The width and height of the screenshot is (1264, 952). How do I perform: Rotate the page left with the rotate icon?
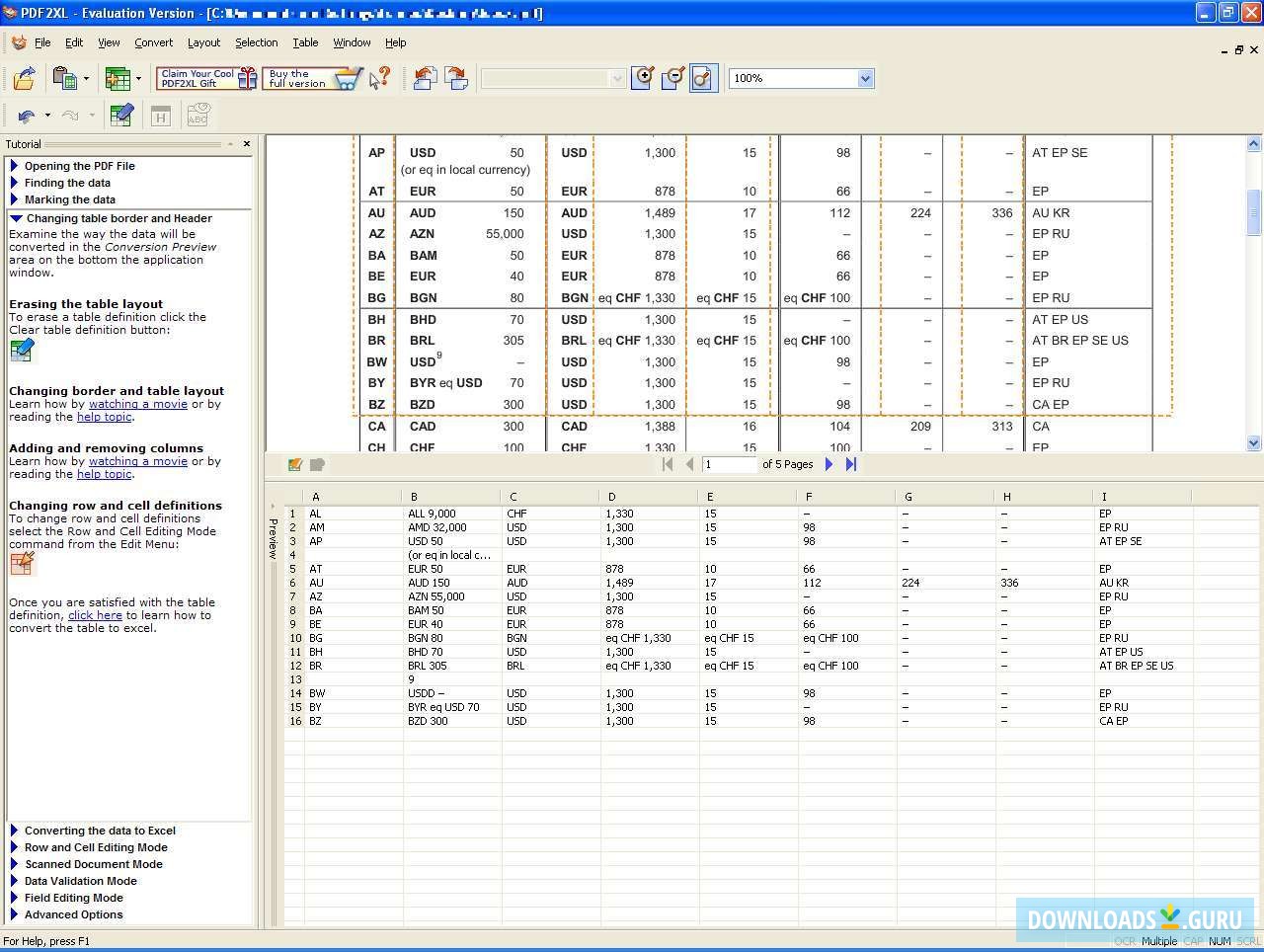425,78
